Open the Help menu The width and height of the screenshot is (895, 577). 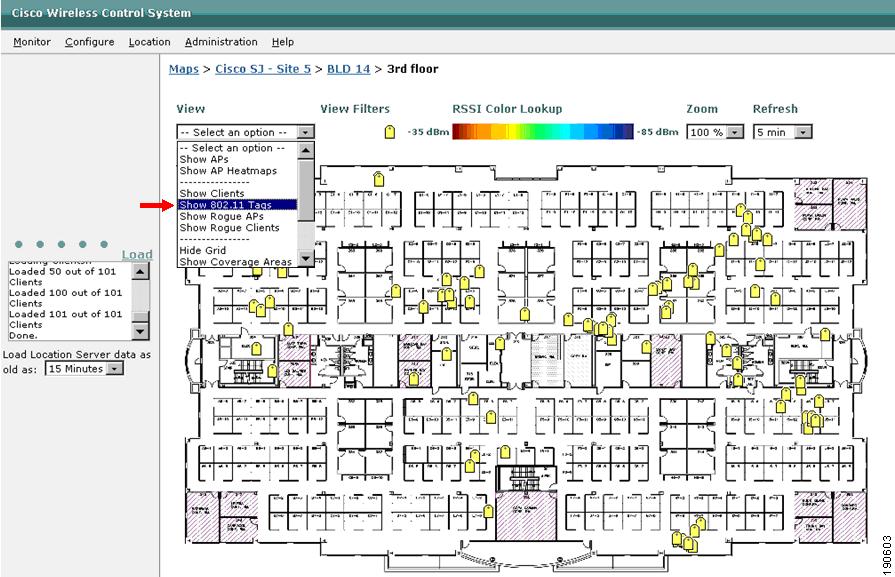[283, 42]
